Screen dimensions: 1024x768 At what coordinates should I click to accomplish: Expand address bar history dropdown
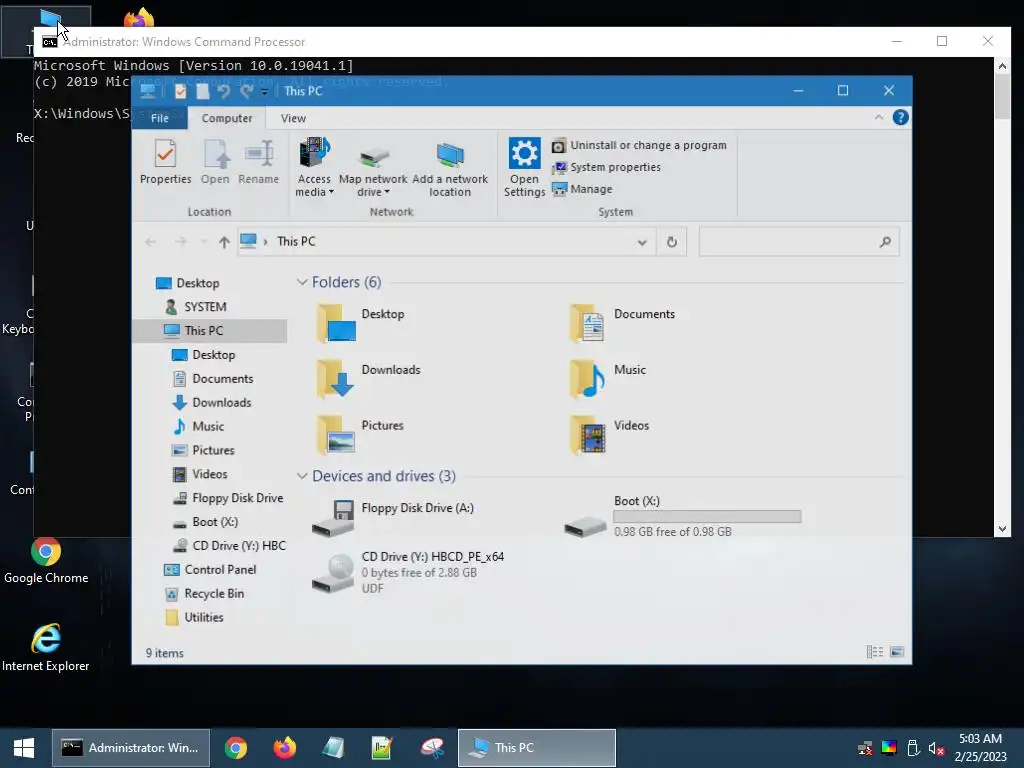point(642,242)
